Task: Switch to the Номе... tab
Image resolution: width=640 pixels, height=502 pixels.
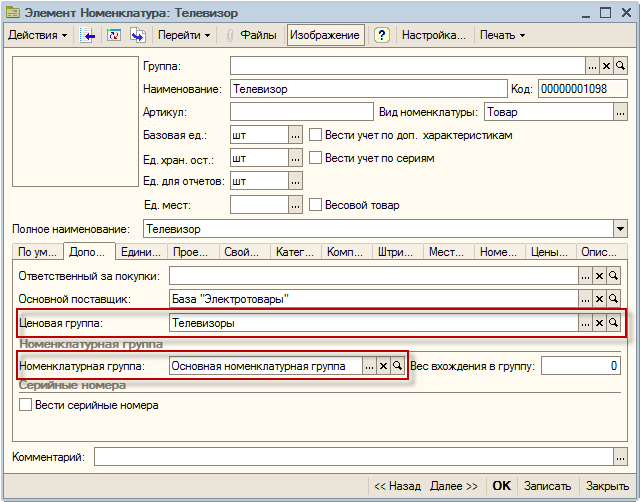Action: 500,252
